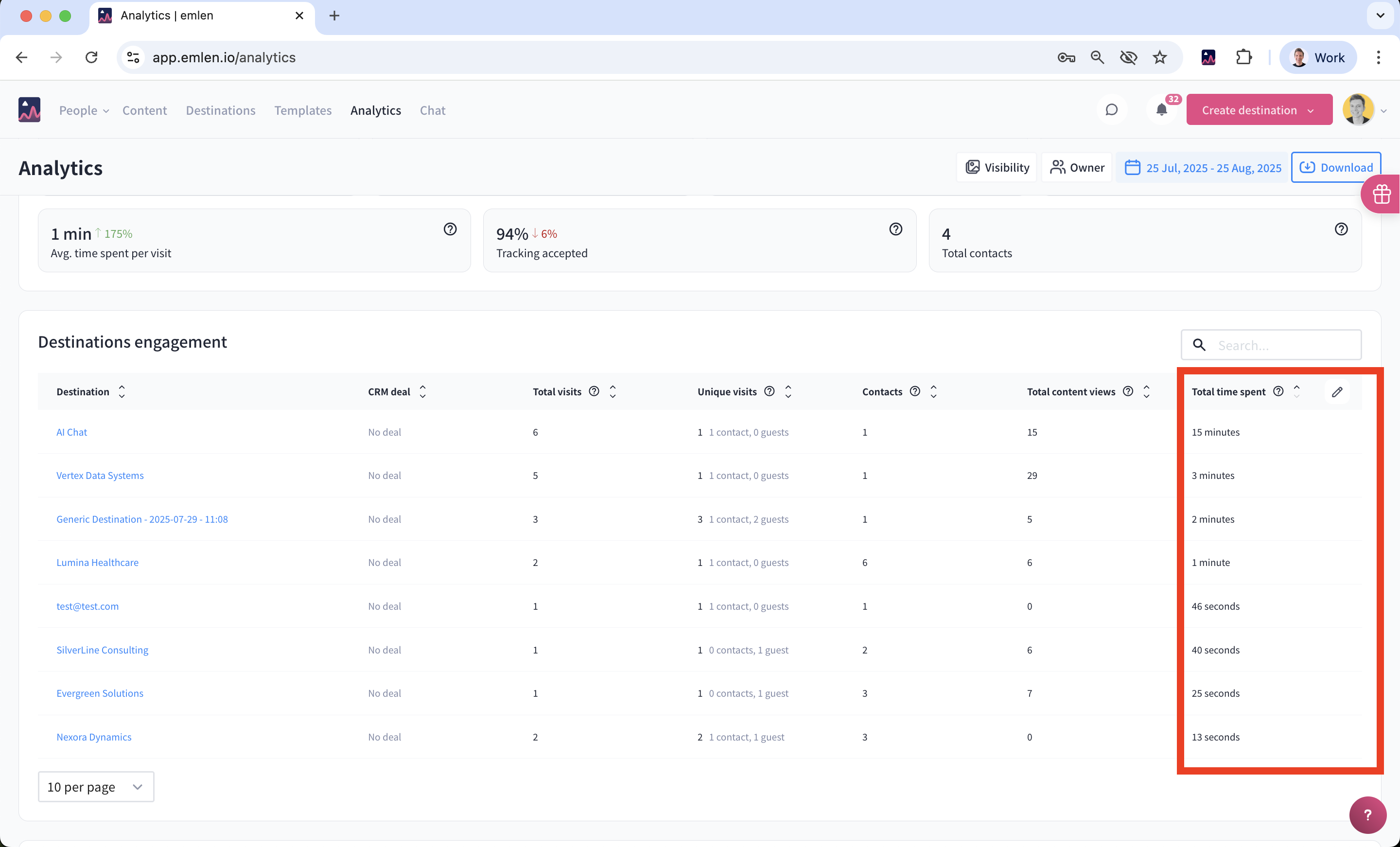
Task: Open the 10 per page dropdown
Action: [95, 787]
